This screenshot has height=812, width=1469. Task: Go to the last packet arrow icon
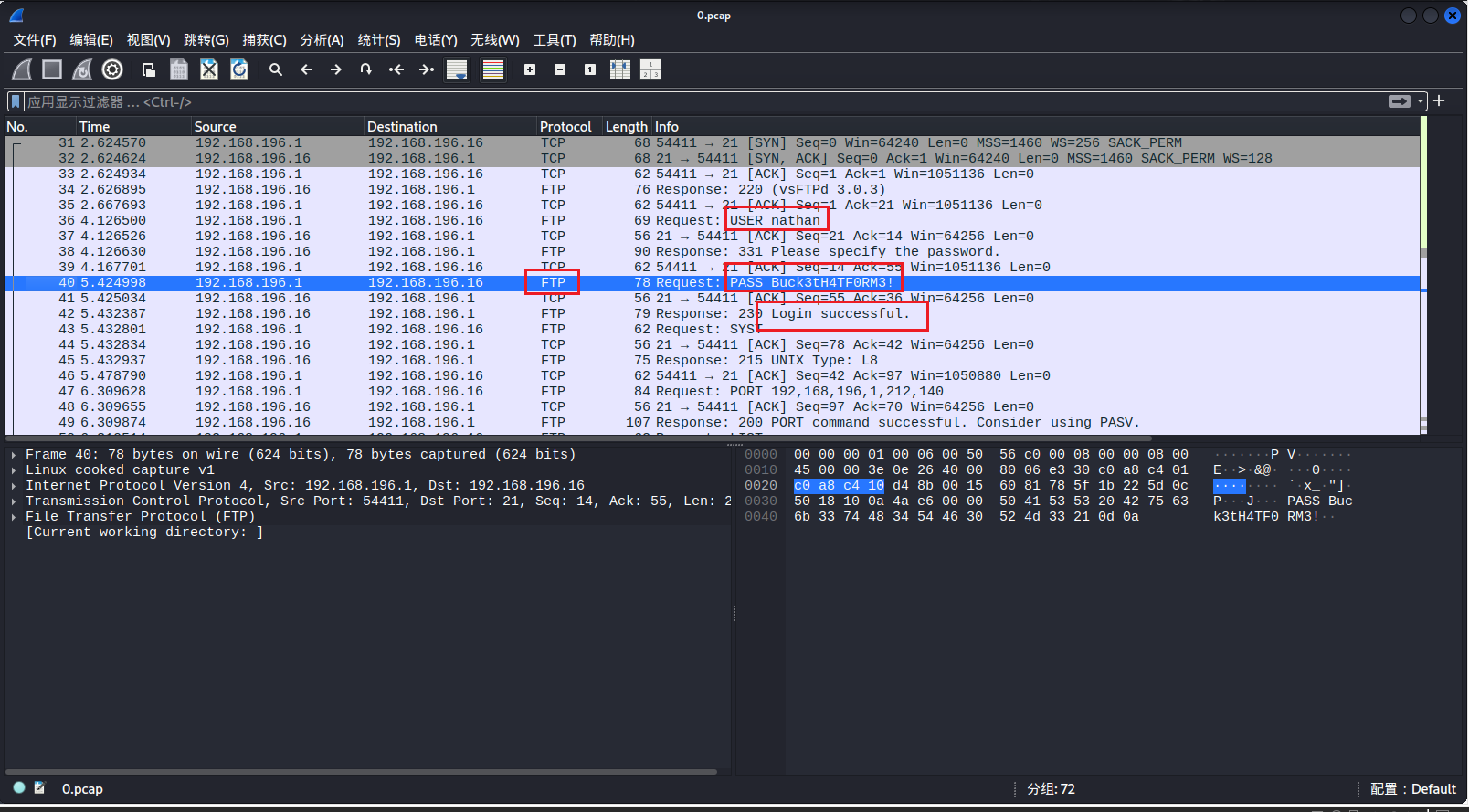pos(426,69)
